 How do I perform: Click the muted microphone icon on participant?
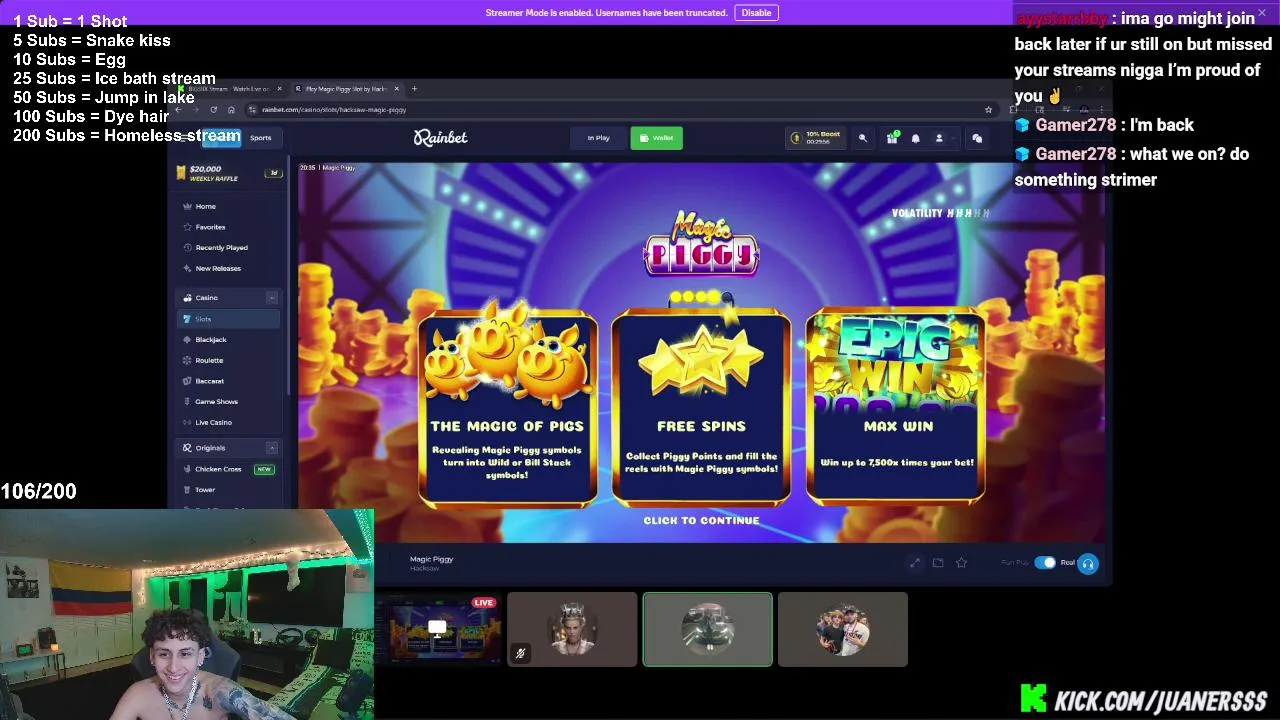click(520, 654)
